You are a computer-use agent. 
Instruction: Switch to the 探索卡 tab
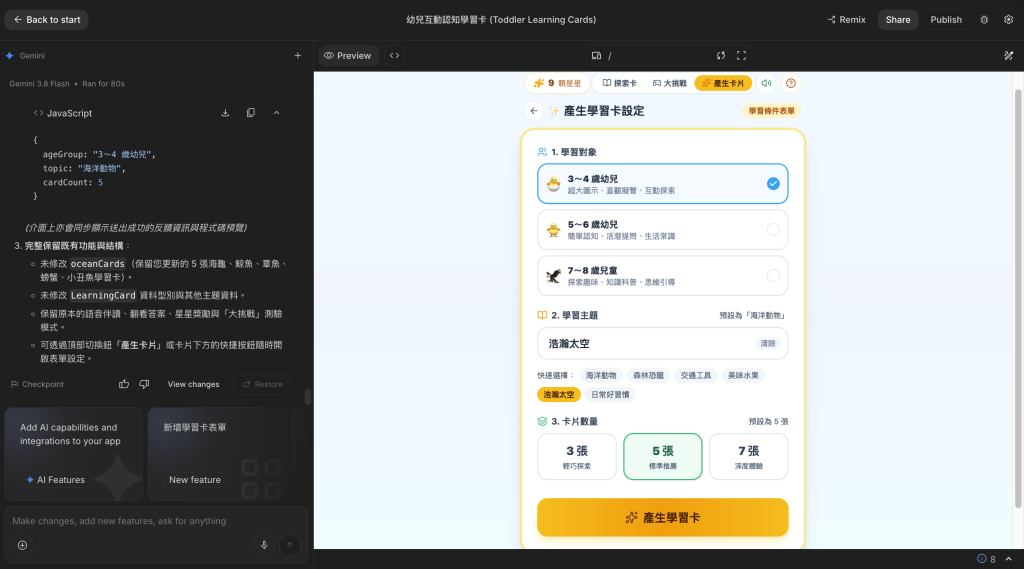(x=619, y=83)
